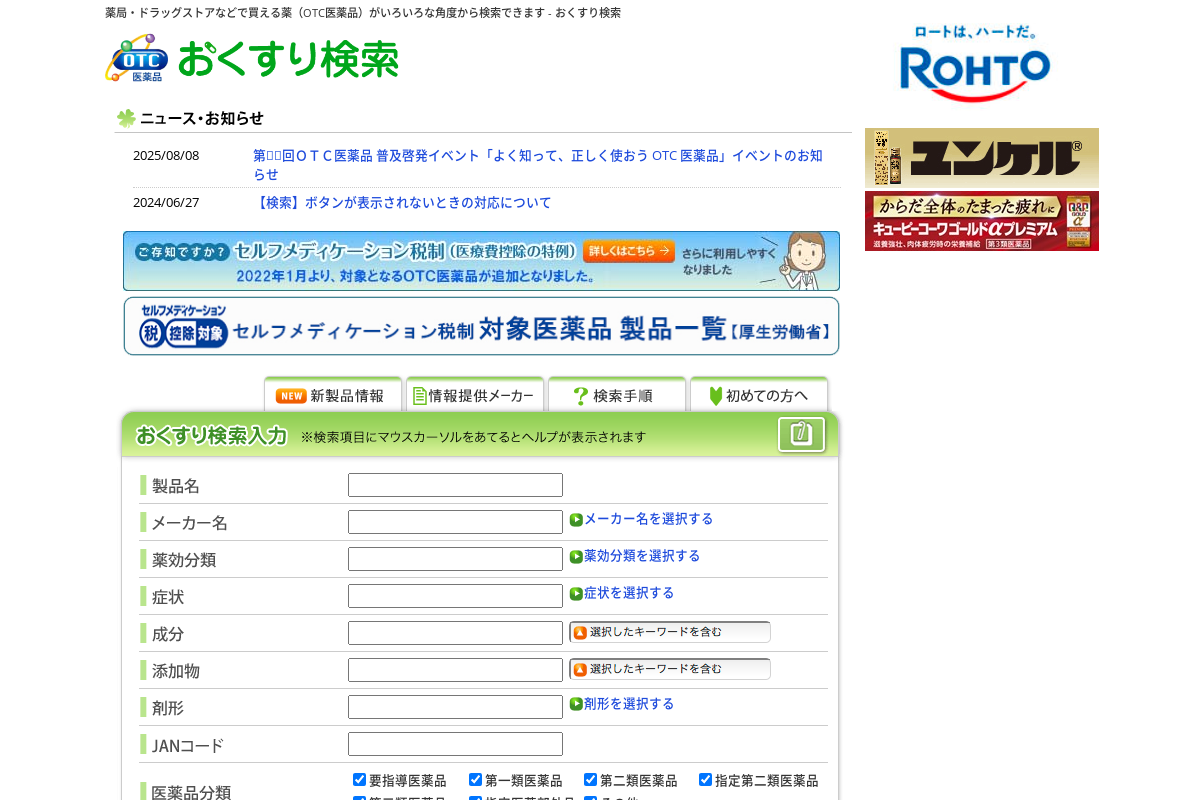This screenshot has width=1200, height=800.
Task: Click the JANコード row label
Action: (x=188, y=745)
